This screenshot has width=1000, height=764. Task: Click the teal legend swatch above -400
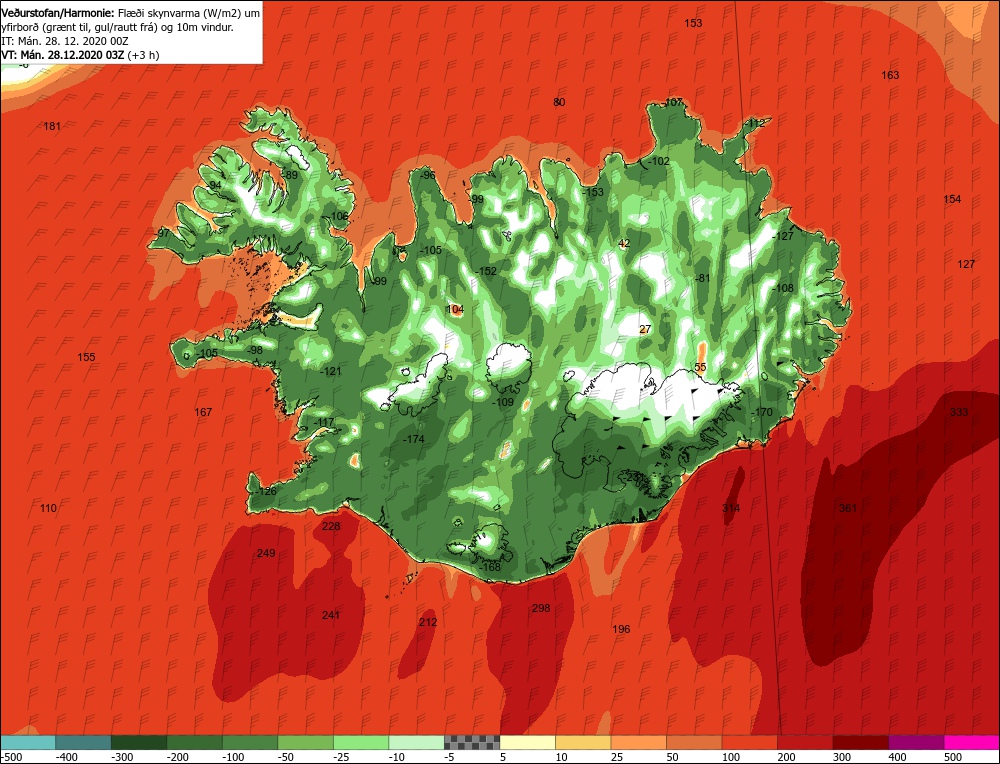(x=84, y=742)
